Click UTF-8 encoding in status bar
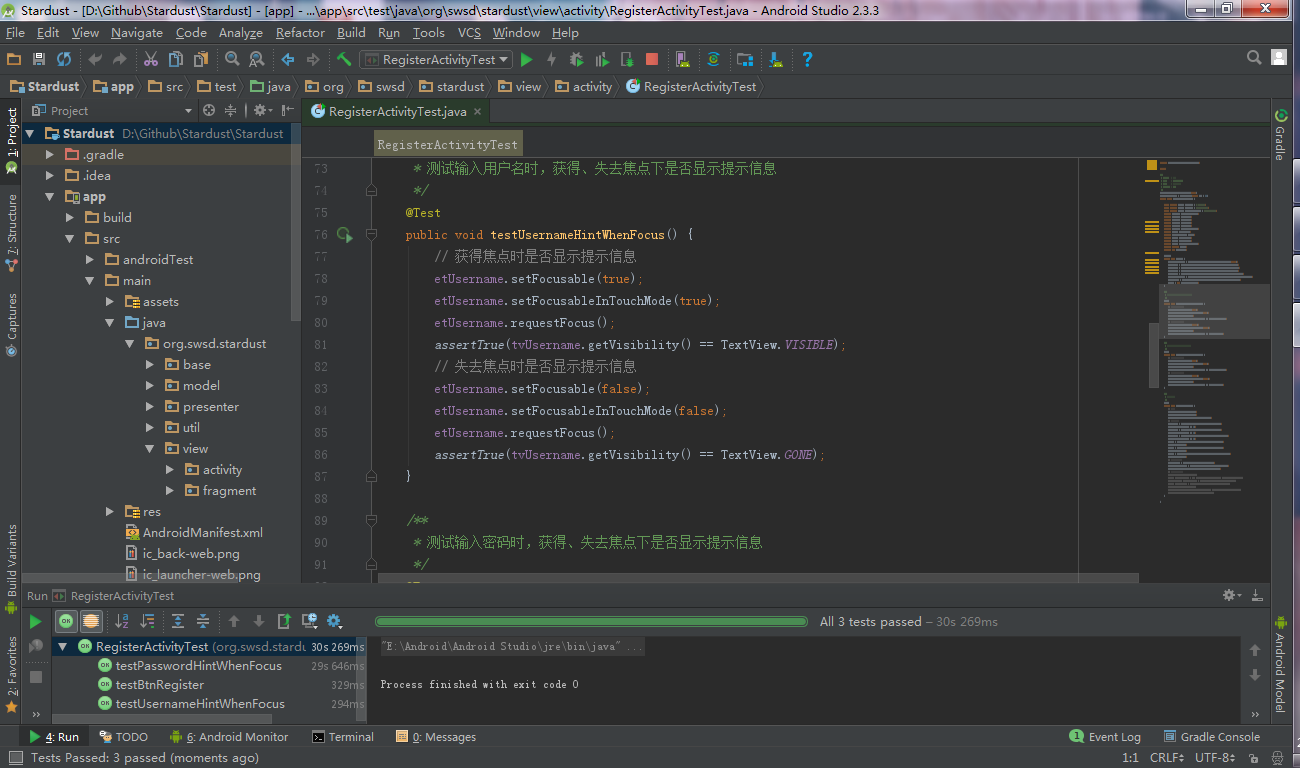Image resolution: width=1300 pixels, height=768 pixels. pyautogui.click(x=1214, y=758)
